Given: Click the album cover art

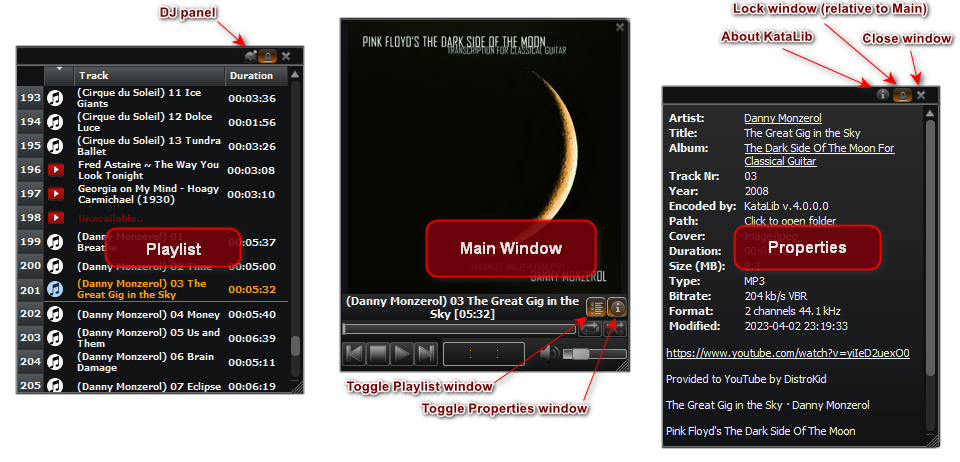Looking at the screenshot, I should (484, 156).
